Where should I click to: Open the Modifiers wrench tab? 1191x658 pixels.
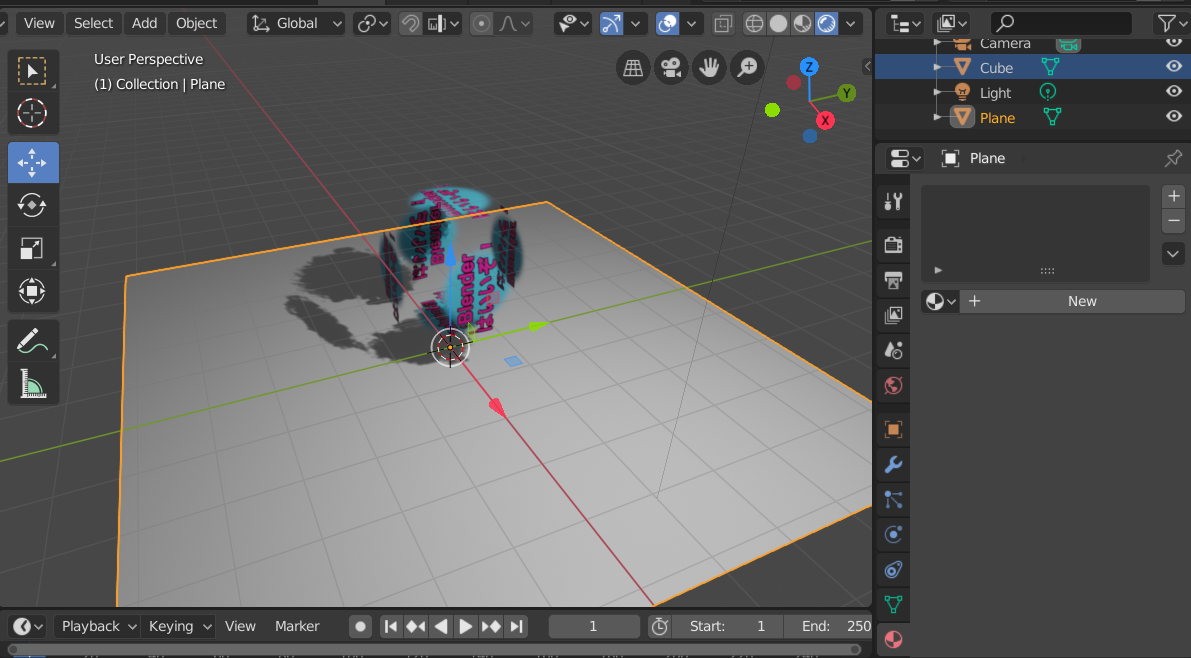coord(893,464)
